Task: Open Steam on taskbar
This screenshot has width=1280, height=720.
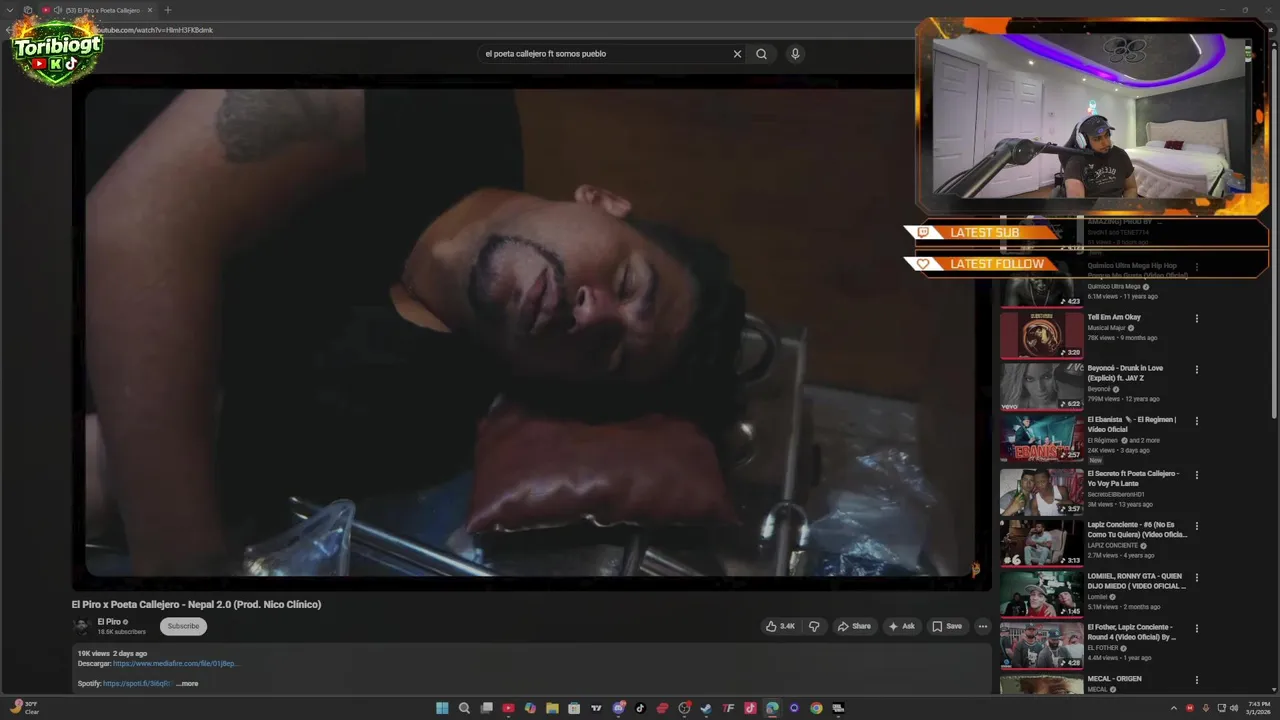Action: click(x=706, y=708)
